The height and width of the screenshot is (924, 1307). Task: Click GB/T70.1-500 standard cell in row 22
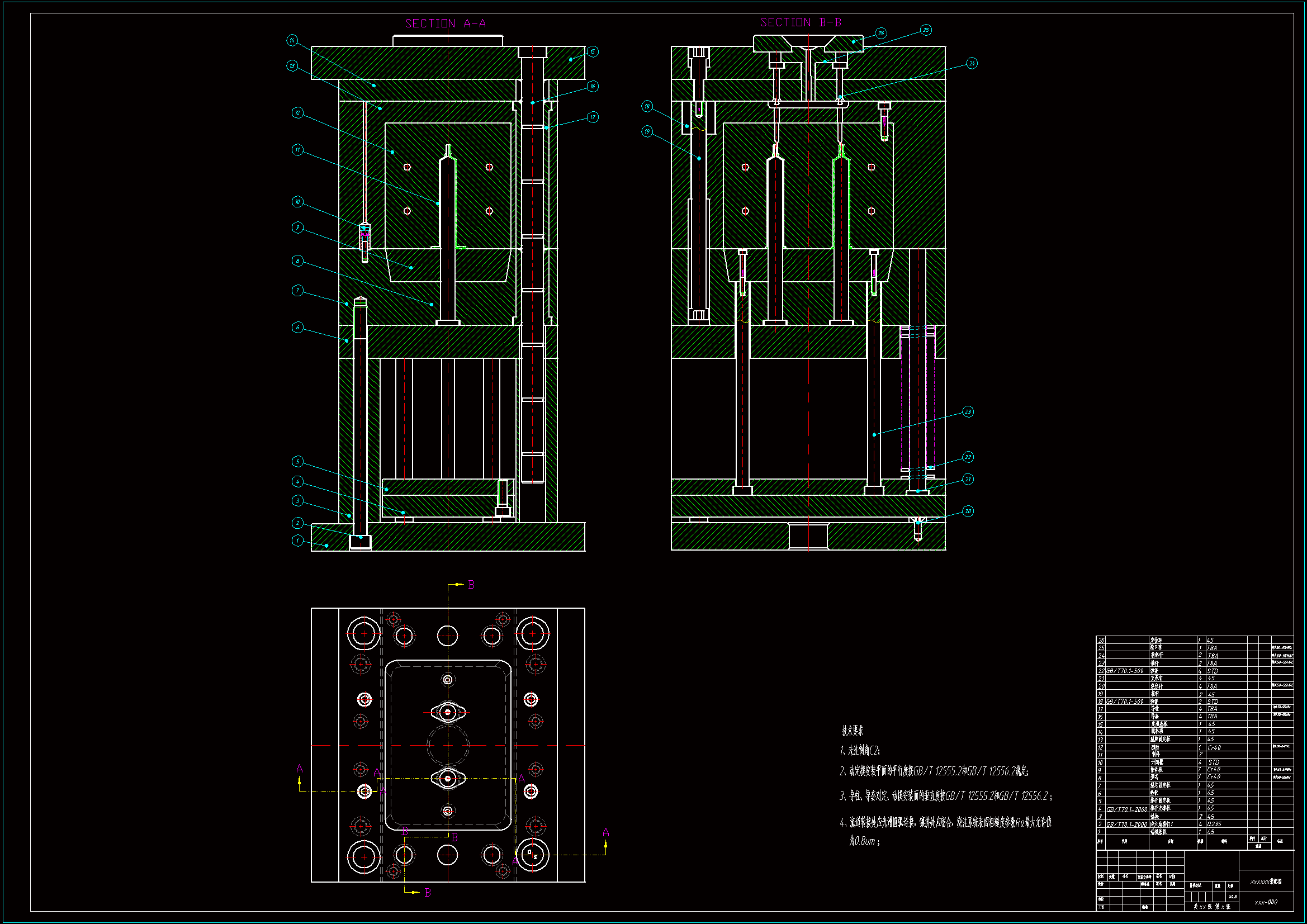pyautogui.click(x=1124, y=671)
